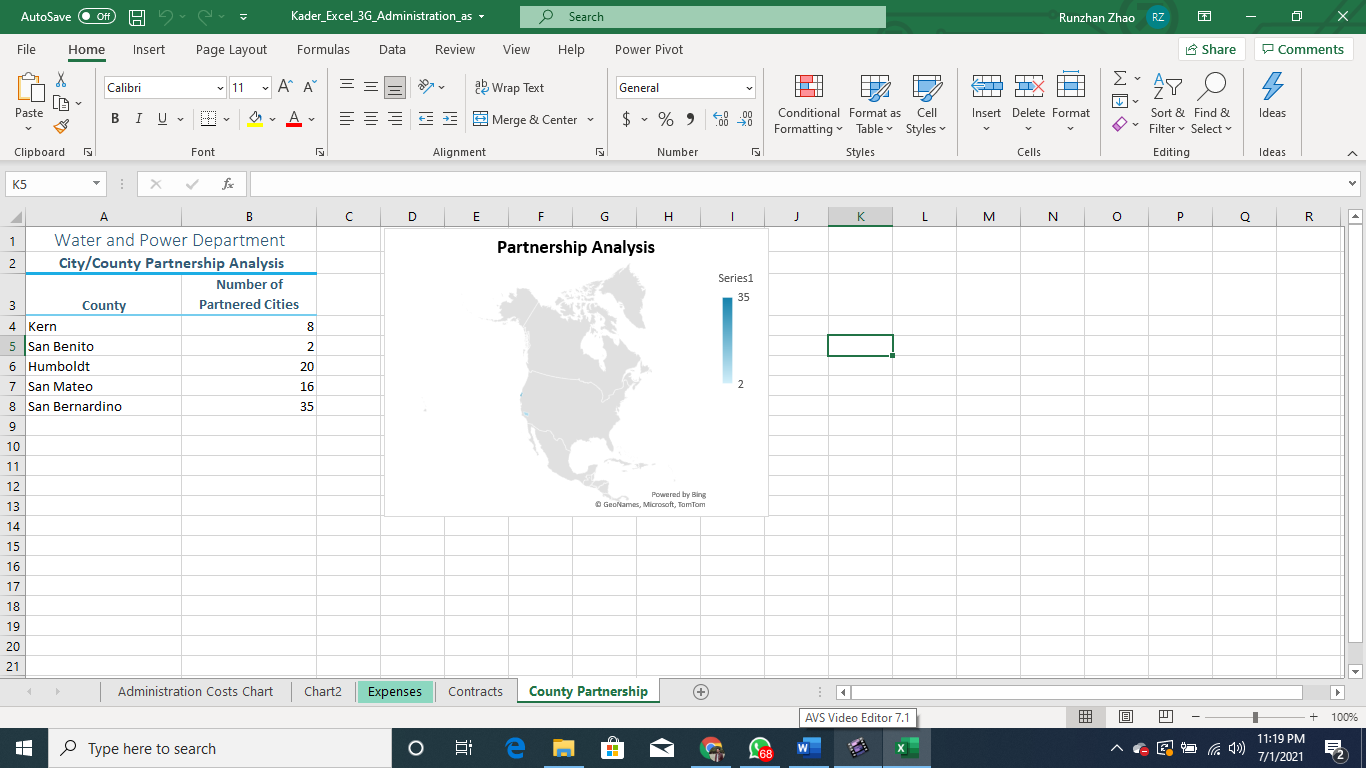Click the Share button
Viewport: 1366px width, 768px height.
pyautogui.click(x=1213, y=49)
